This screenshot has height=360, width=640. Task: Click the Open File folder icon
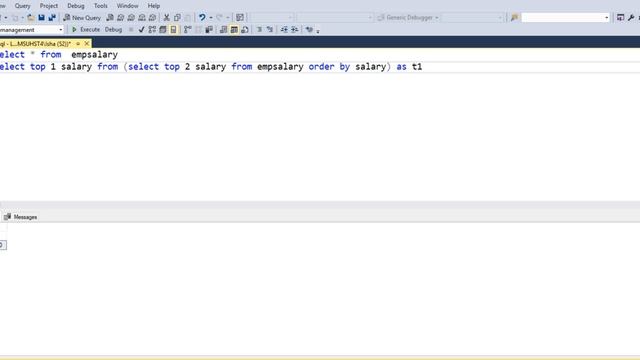tap(31, 18)
